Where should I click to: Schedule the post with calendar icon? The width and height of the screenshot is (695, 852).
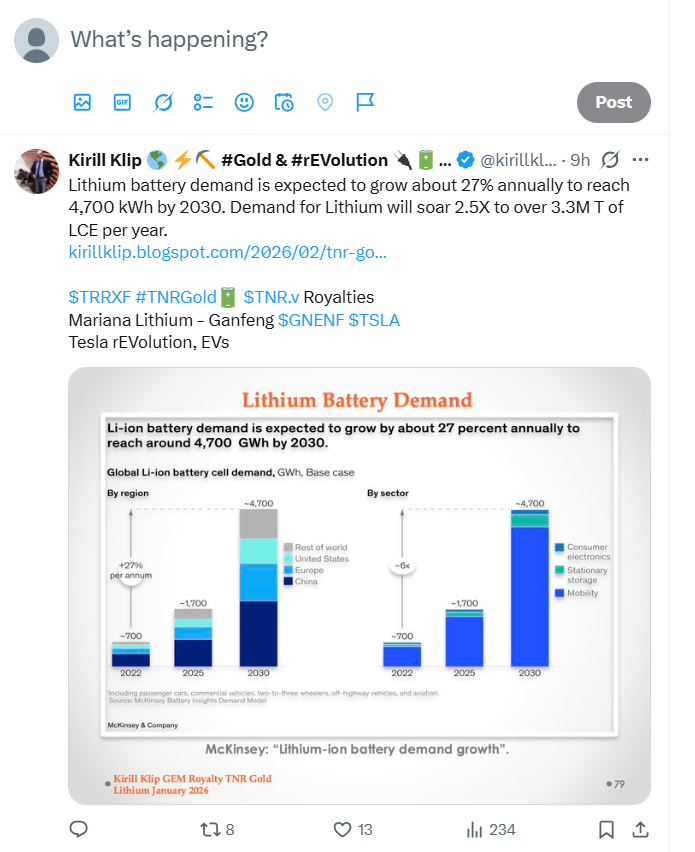(x=284, y=102)
